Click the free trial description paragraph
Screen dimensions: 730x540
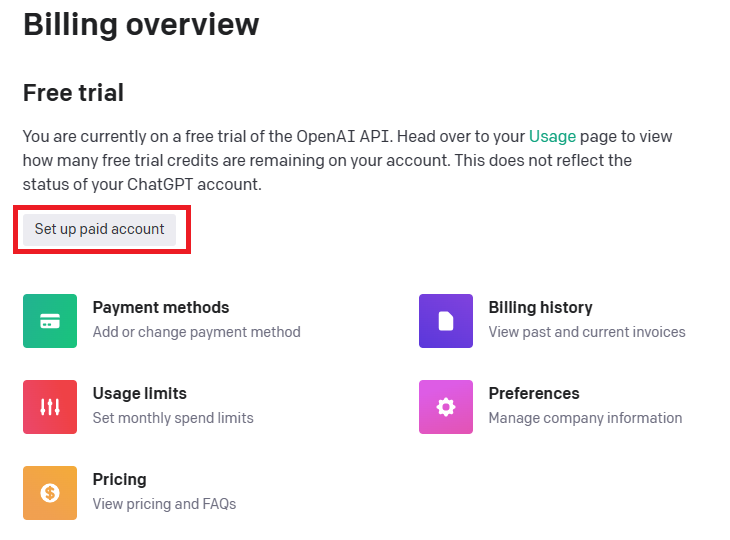[x=347, y=161]
